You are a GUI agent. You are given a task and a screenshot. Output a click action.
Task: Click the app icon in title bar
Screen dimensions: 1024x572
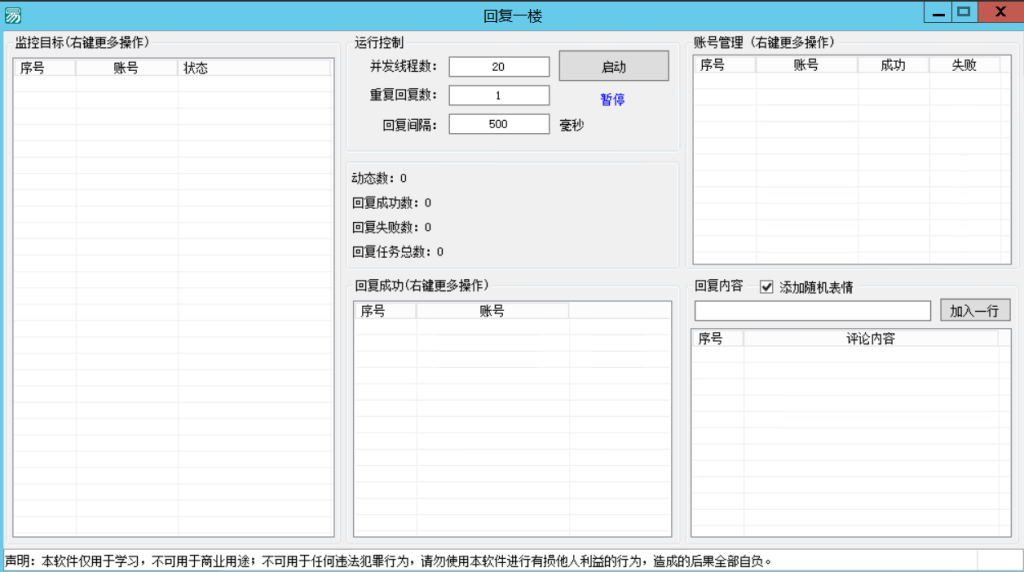pyautogui.click(x=13, y=14)
